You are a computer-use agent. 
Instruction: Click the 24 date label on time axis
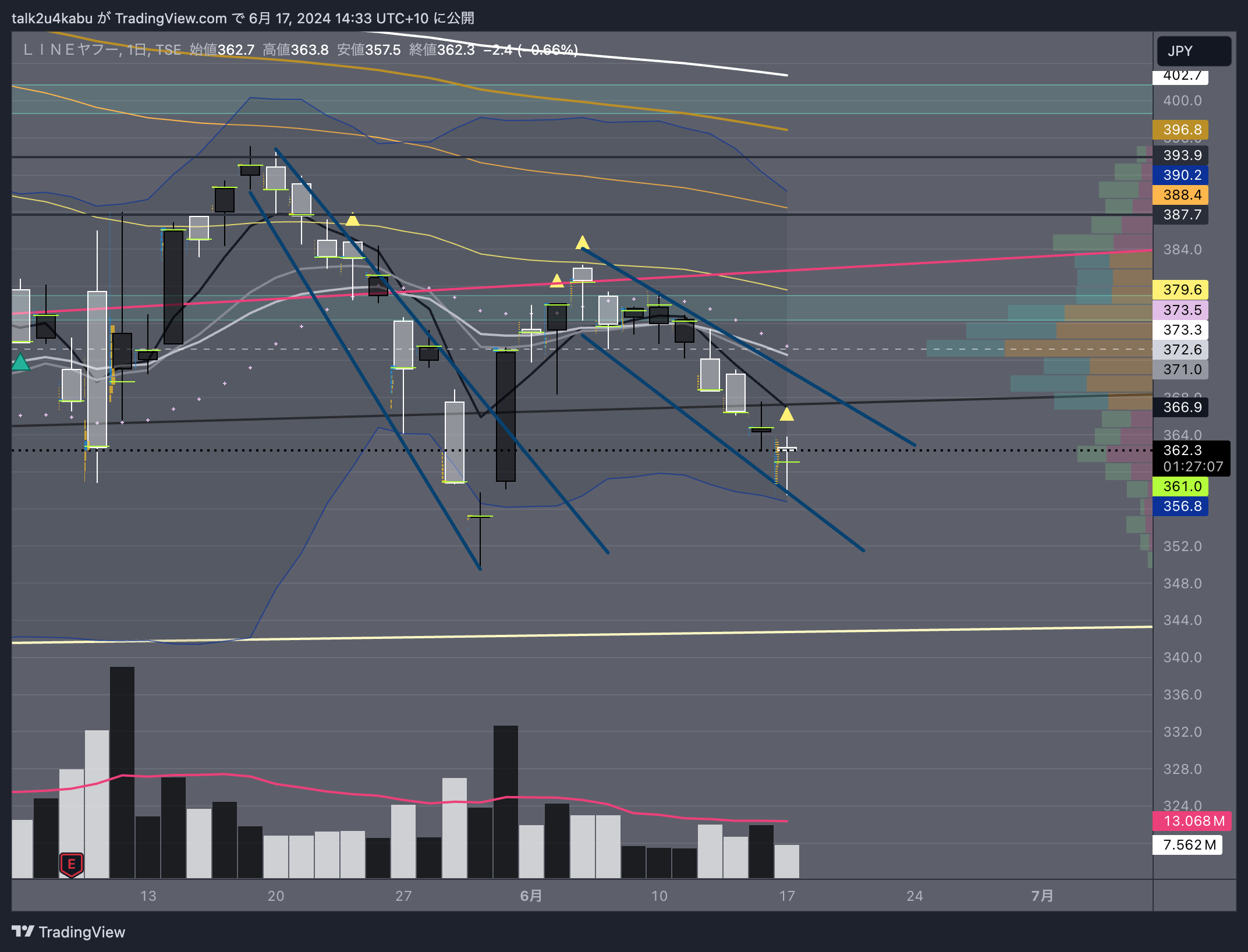914,896
